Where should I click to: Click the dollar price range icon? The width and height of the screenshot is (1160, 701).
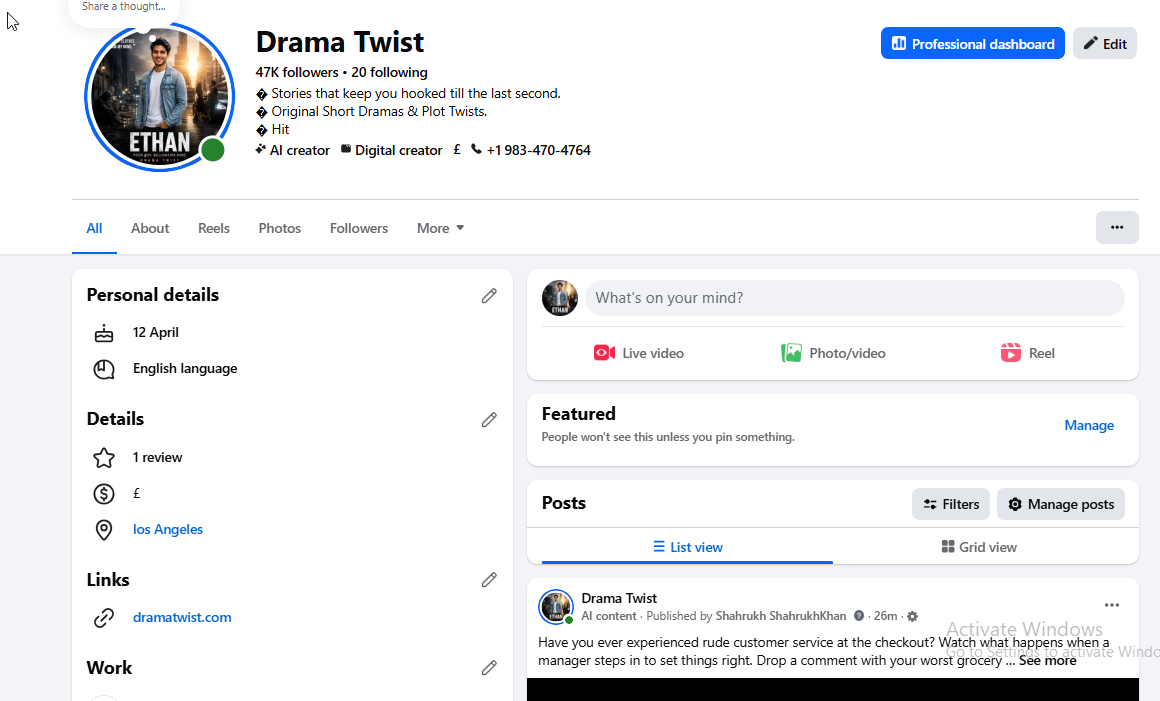[x=104, y=493]
